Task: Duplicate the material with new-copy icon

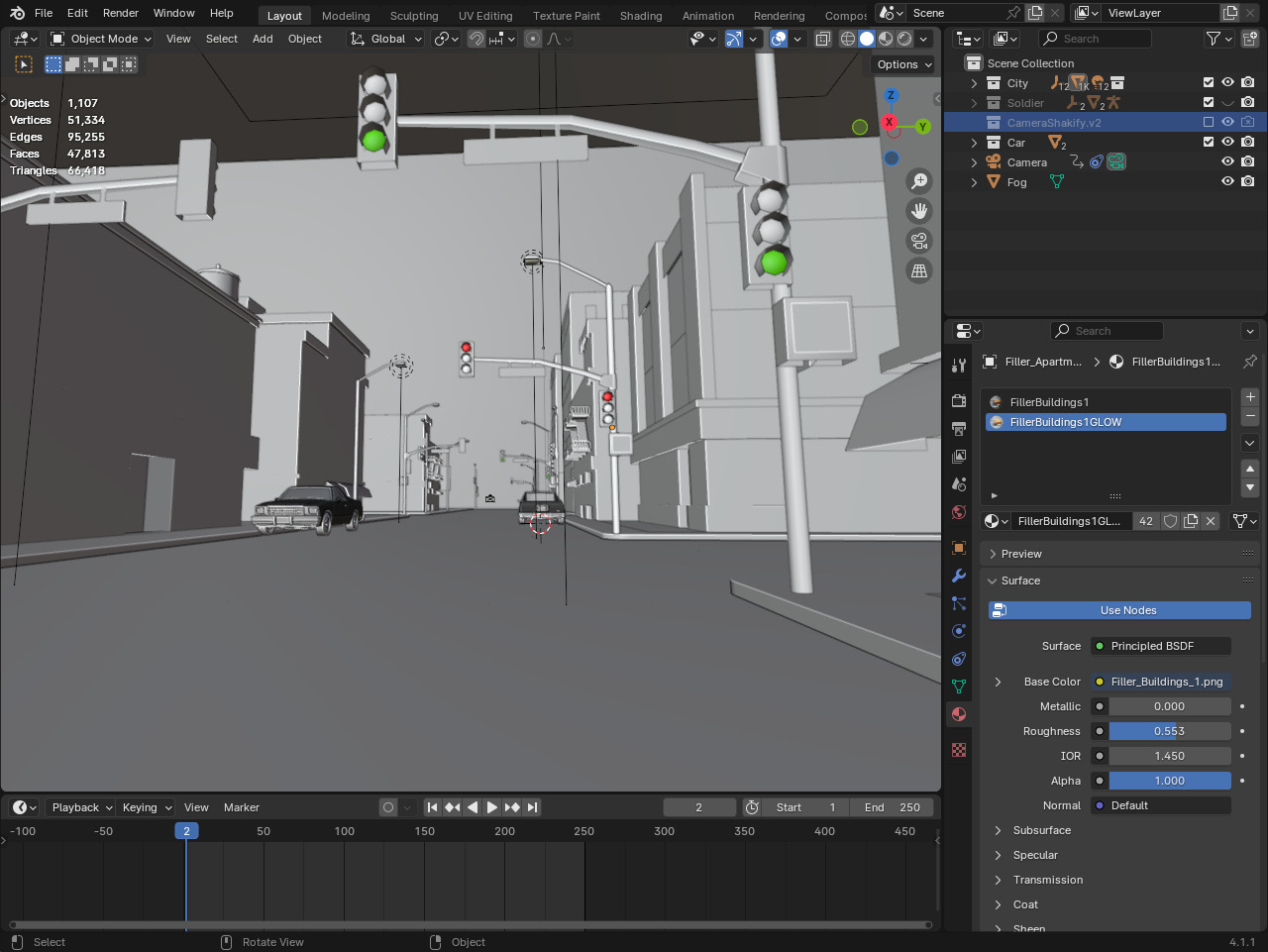Action: point(1191,521)
